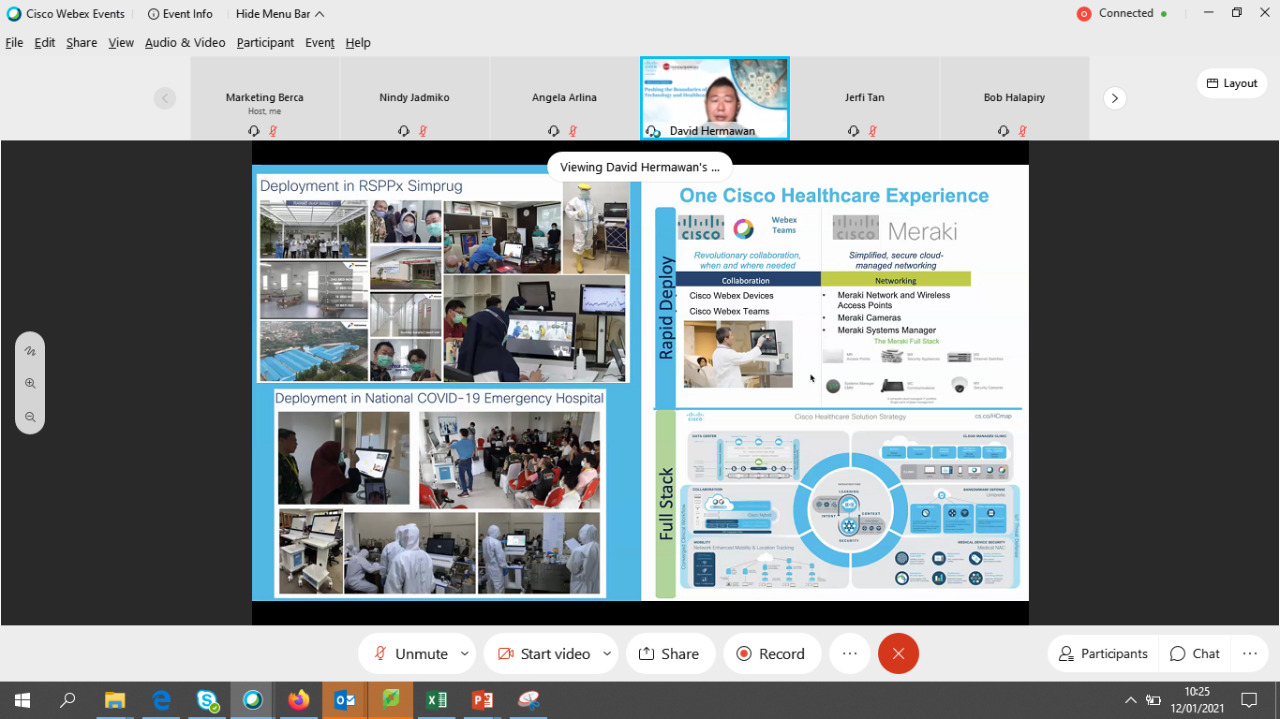Open Event Info details
Screen dimensions: 1280x719
tap(180, 14)
